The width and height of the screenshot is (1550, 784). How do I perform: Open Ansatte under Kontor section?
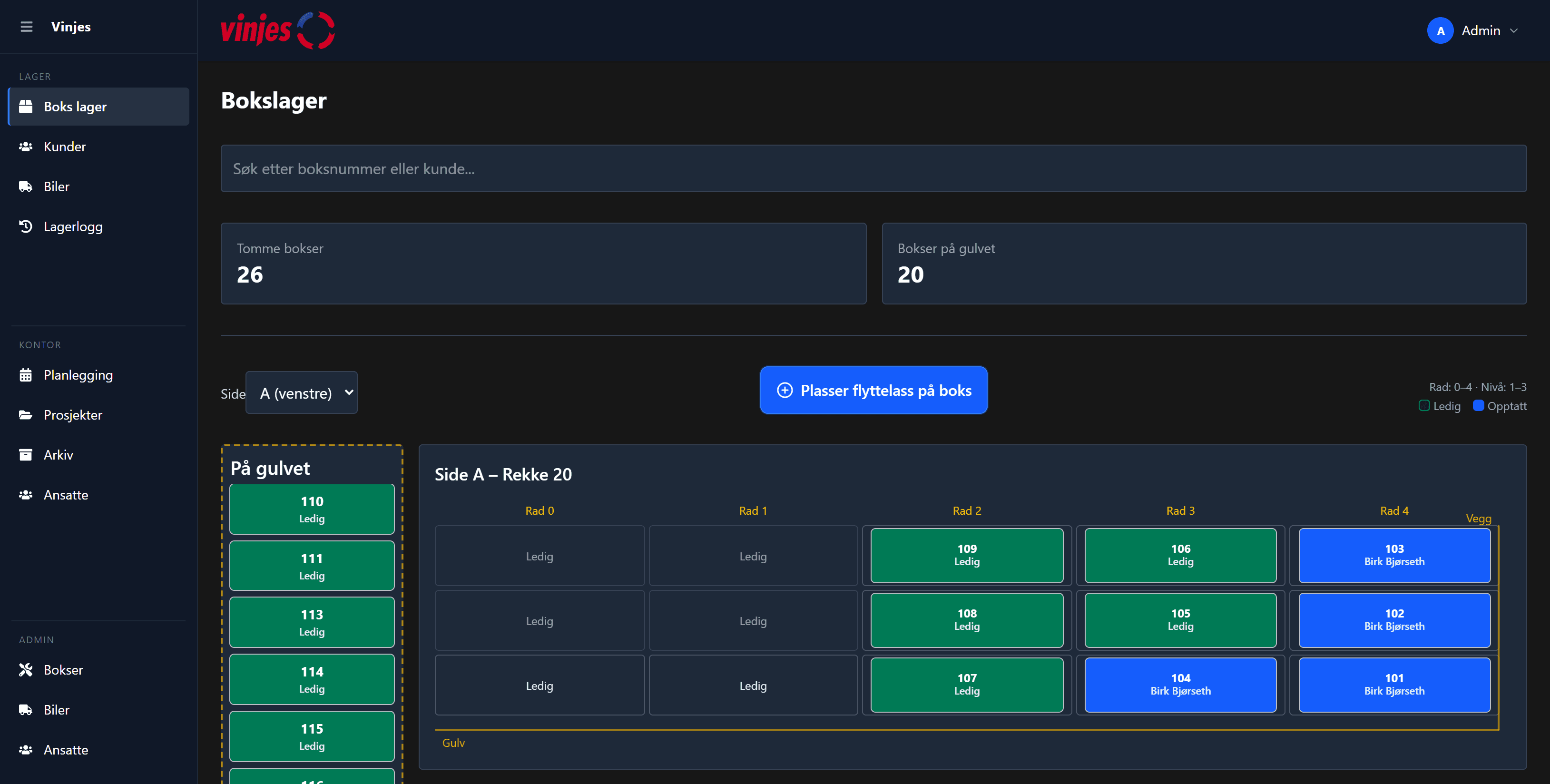click(66, 495)
